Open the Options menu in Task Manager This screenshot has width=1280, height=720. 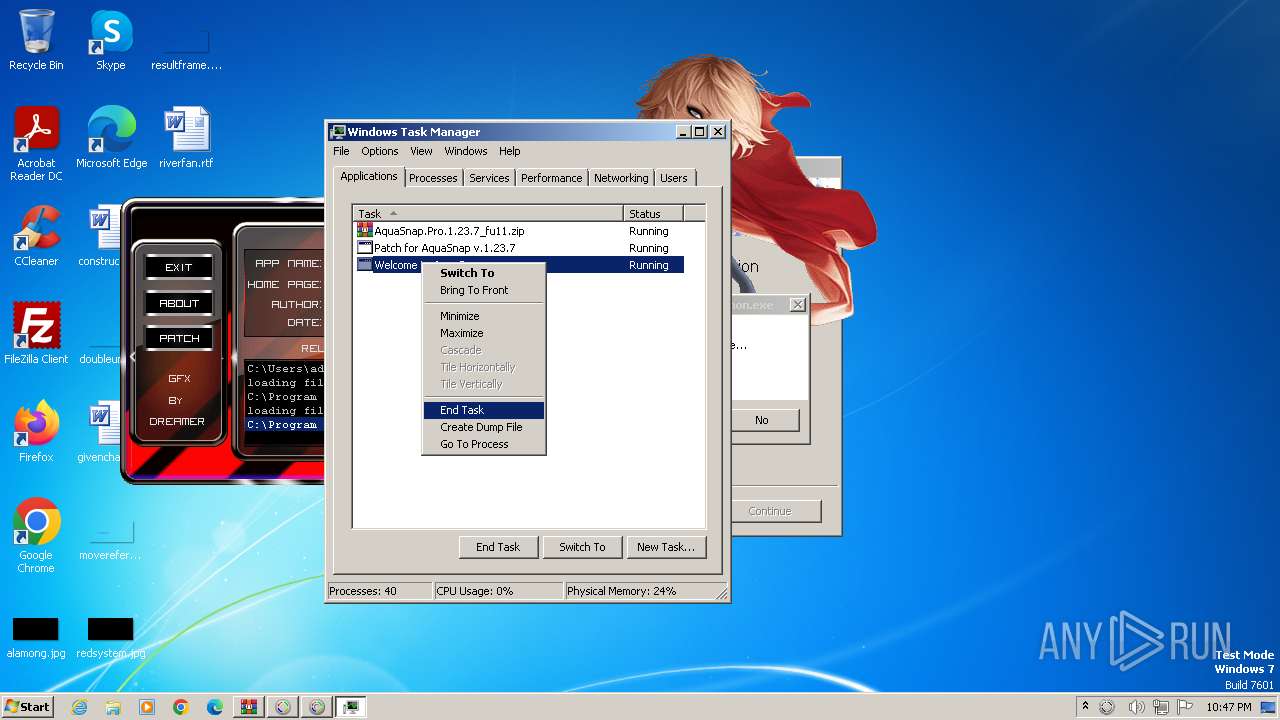(380, 151)
